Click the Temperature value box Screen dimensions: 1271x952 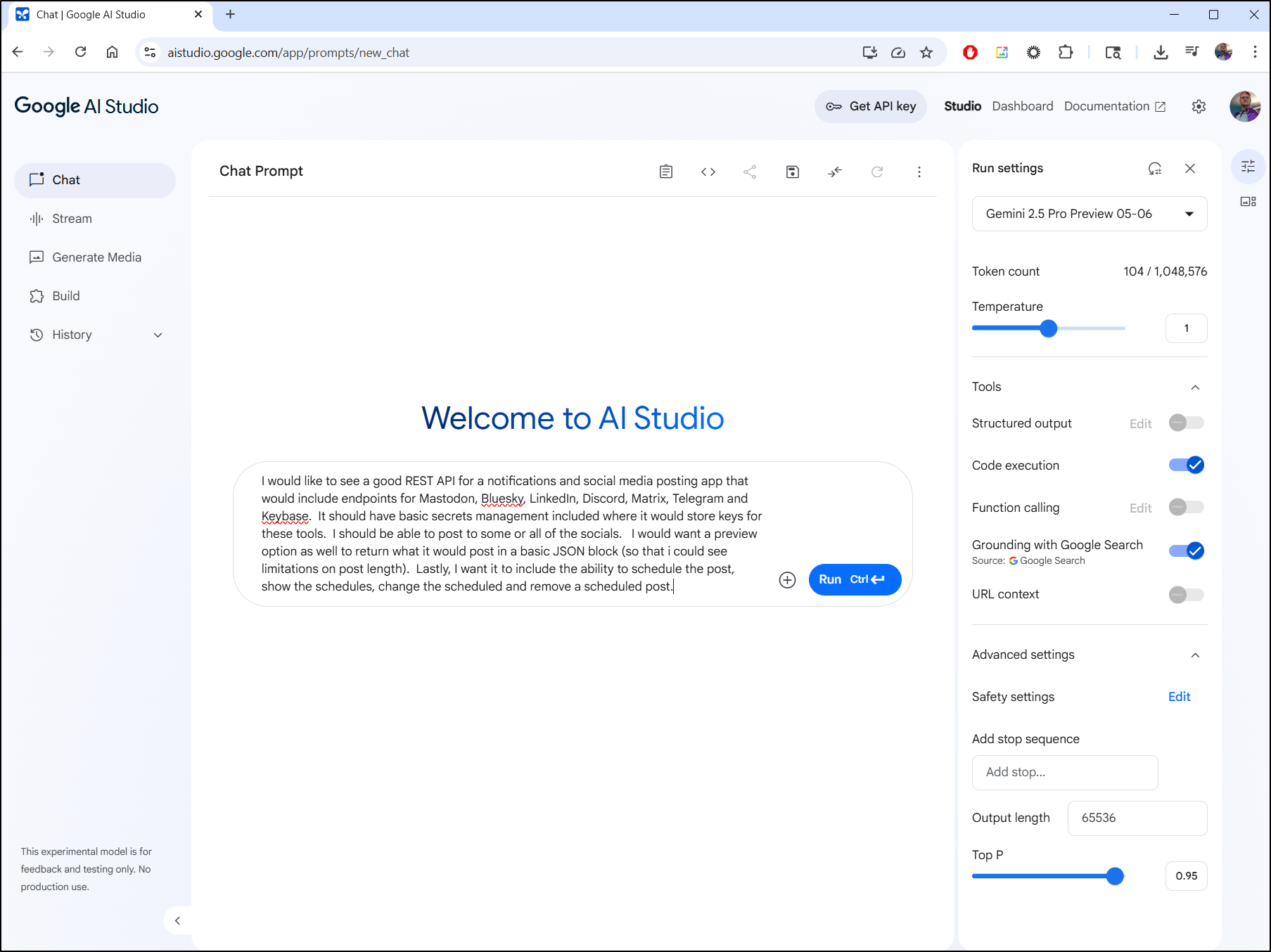[1186, 328]
